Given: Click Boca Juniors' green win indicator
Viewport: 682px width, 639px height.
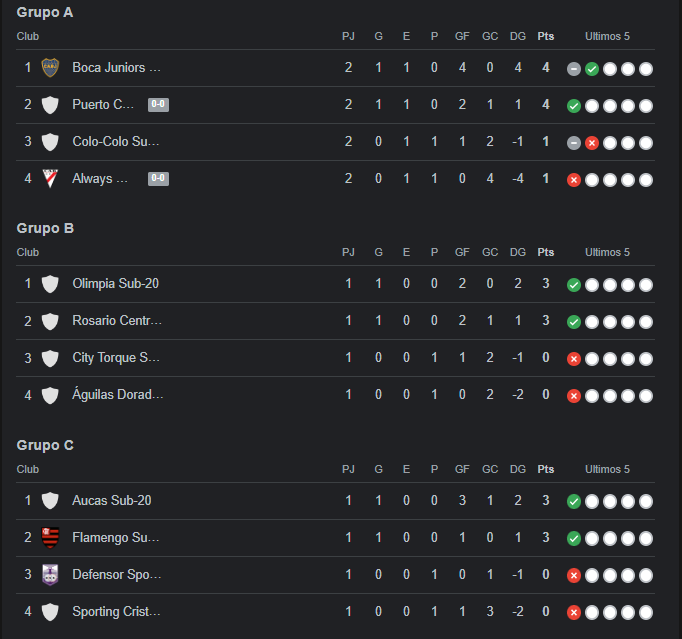Looking at the screenshot, I should (592, 69).
